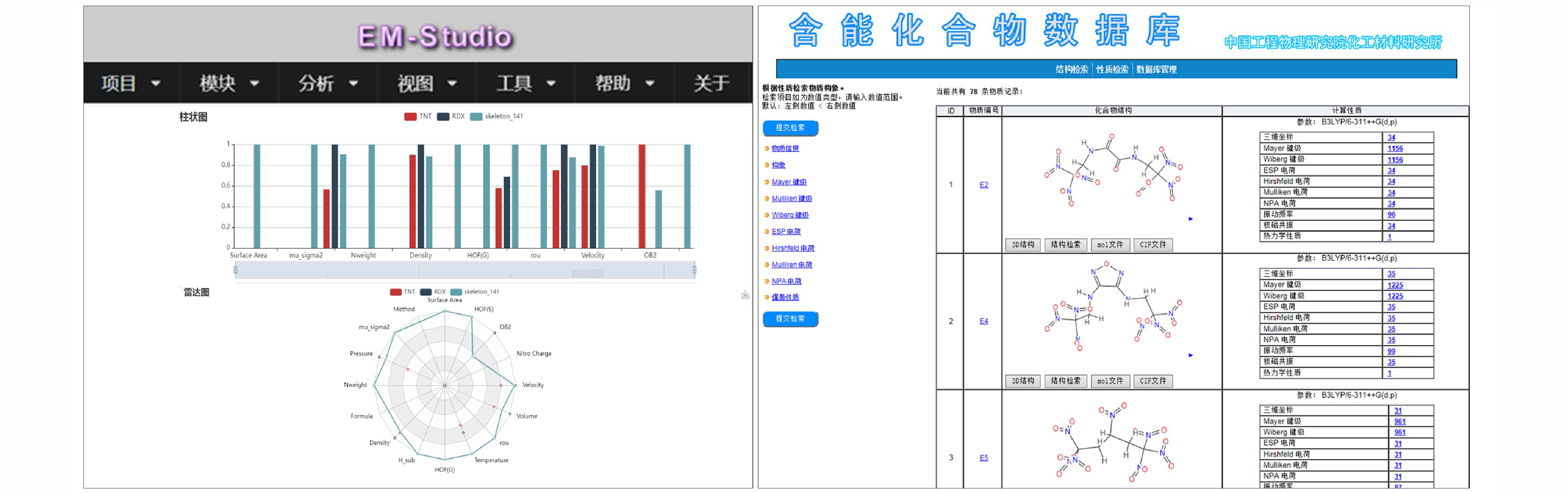Open 热力学性质 value 1 for E2

[1390, 236]
